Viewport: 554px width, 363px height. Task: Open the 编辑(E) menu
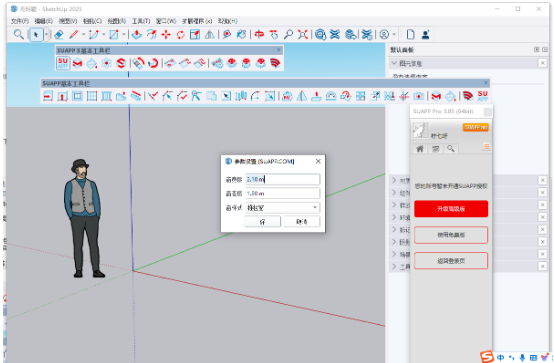pyautogui.click(x=44, y=21)
